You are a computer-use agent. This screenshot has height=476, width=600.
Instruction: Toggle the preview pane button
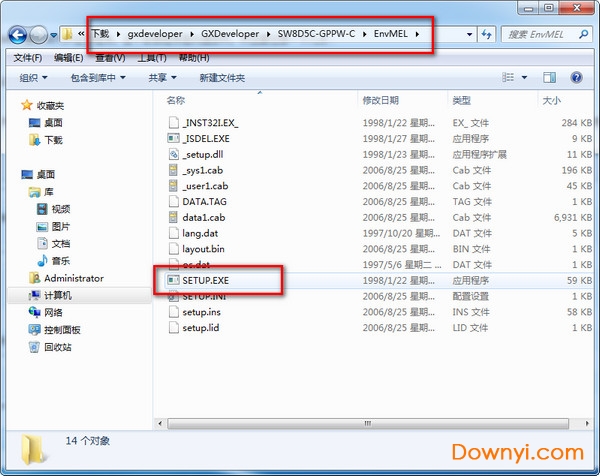[x=549, y=78]
